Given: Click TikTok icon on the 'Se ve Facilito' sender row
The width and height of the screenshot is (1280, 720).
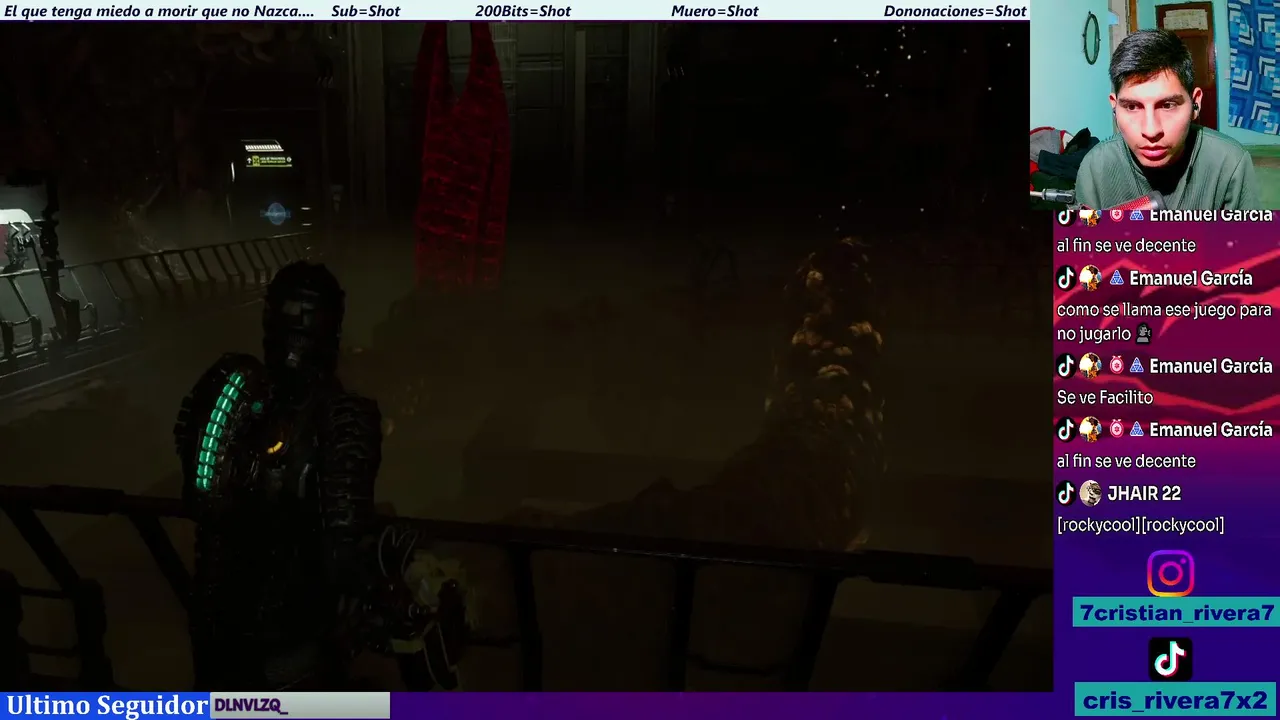Looking at the screenshot, I should (1066, 366).
